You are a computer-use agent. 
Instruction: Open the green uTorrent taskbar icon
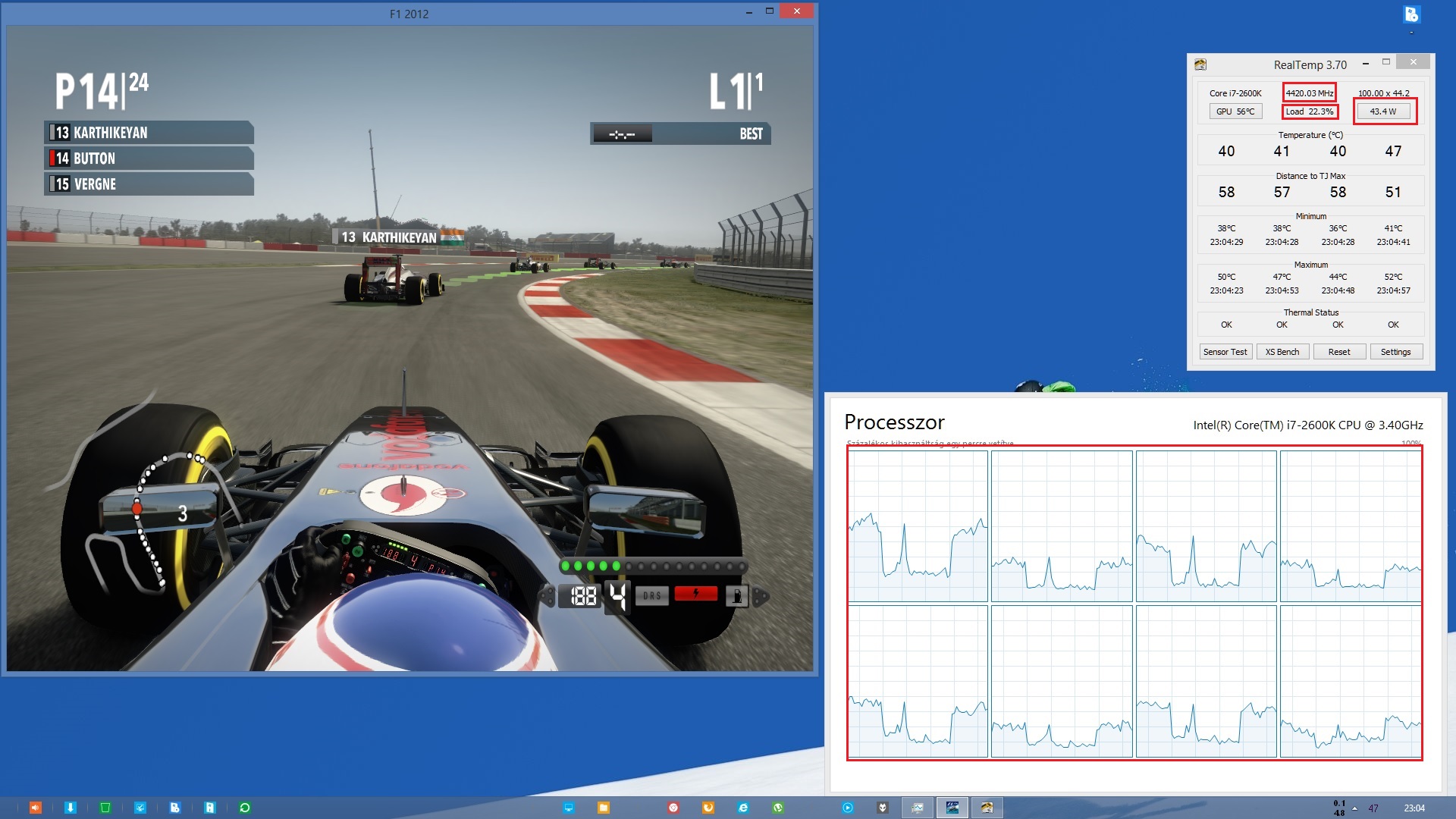pos(778,808)
